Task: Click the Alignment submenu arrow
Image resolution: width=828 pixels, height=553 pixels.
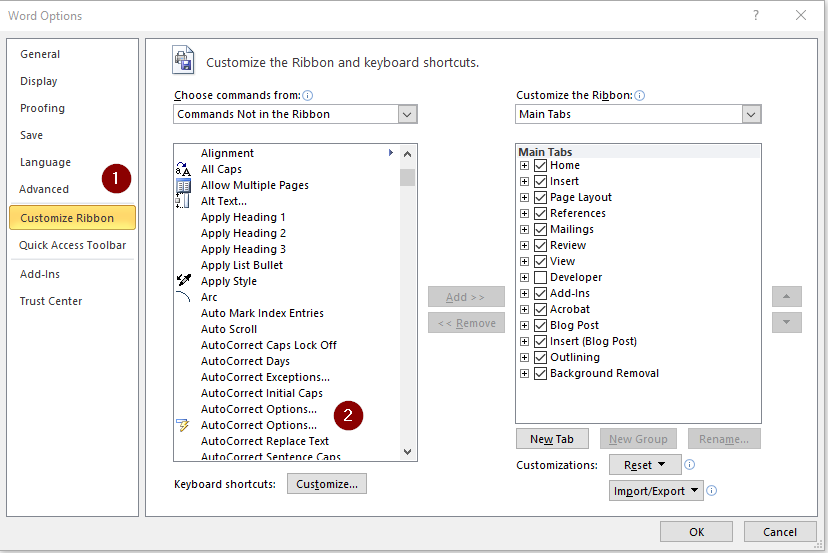Action: pos(391,153)
